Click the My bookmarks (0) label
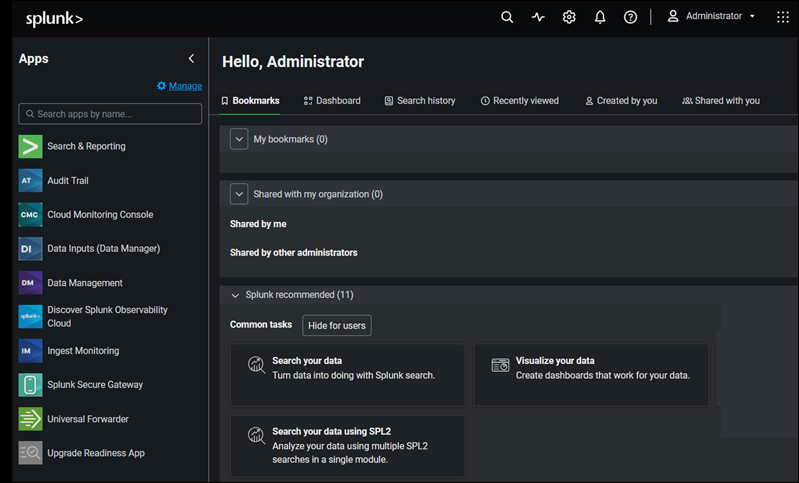 290,139
